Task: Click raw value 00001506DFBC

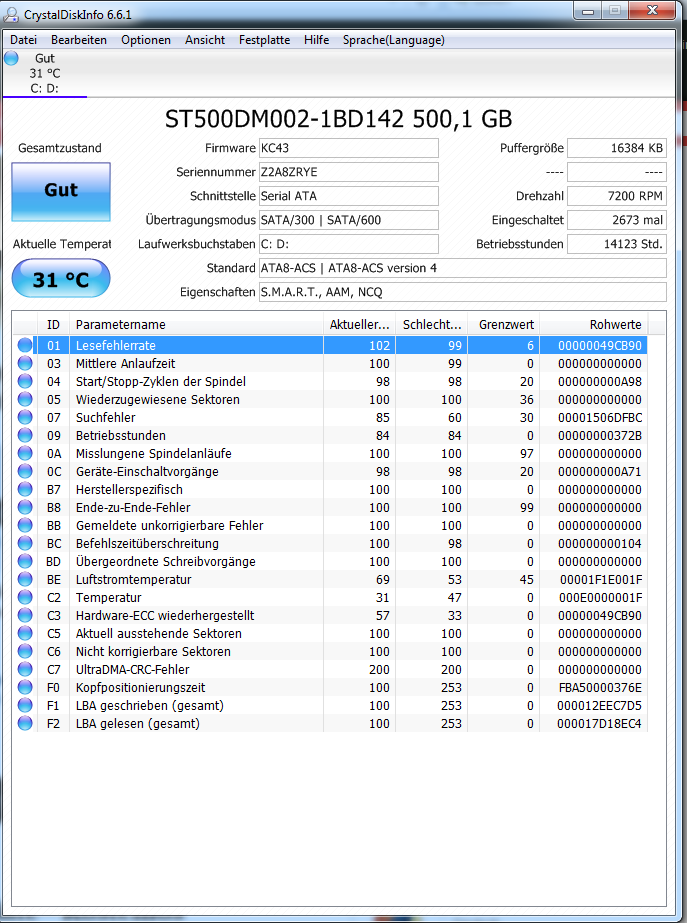Action: [600, 417]
